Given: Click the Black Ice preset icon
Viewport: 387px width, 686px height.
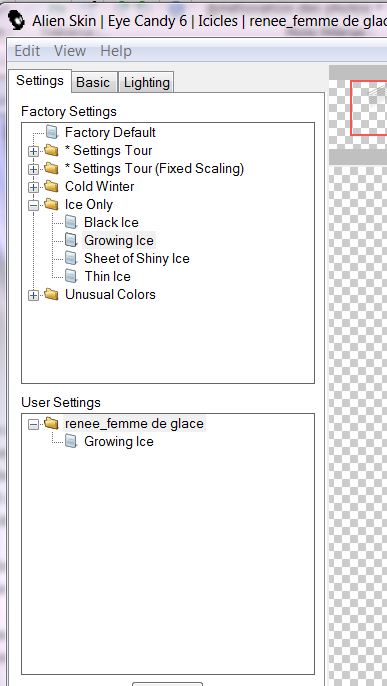Looking at the screenshot, I should 71,222.
